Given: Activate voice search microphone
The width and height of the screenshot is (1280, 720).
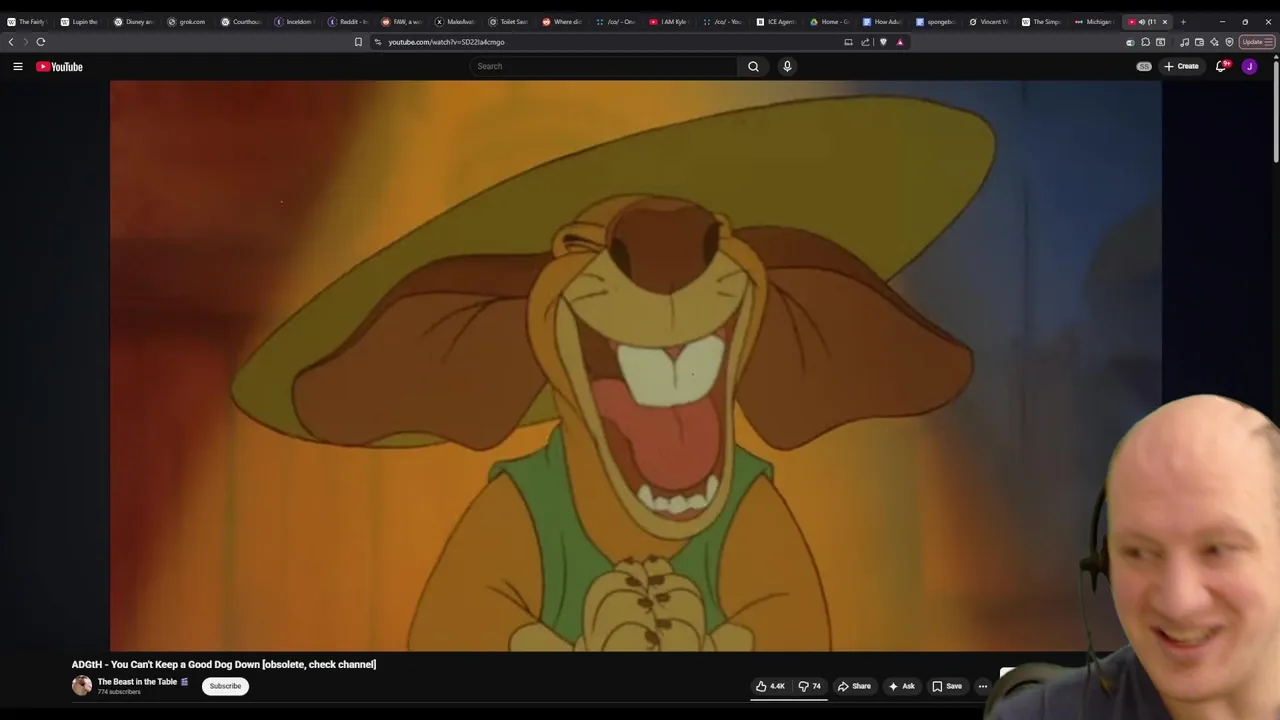Looking at the screenshot, I should 787,66.
